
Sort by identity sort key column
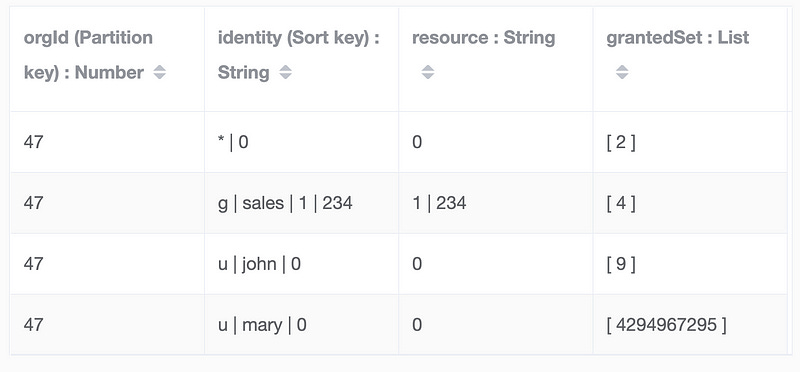pyautogui.click(x=285, y=72)
